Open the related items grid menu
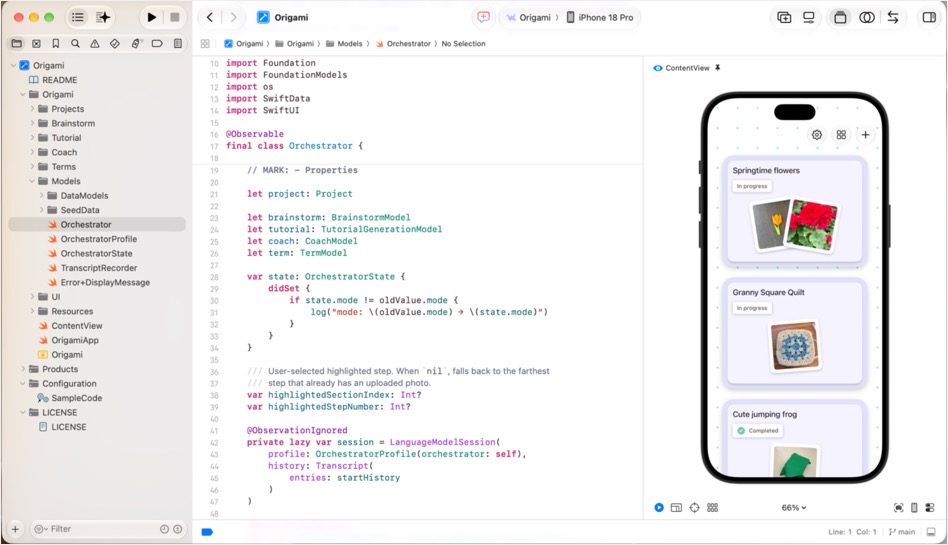948x545 pixels. pyautogui.click(x=205, y=44)
